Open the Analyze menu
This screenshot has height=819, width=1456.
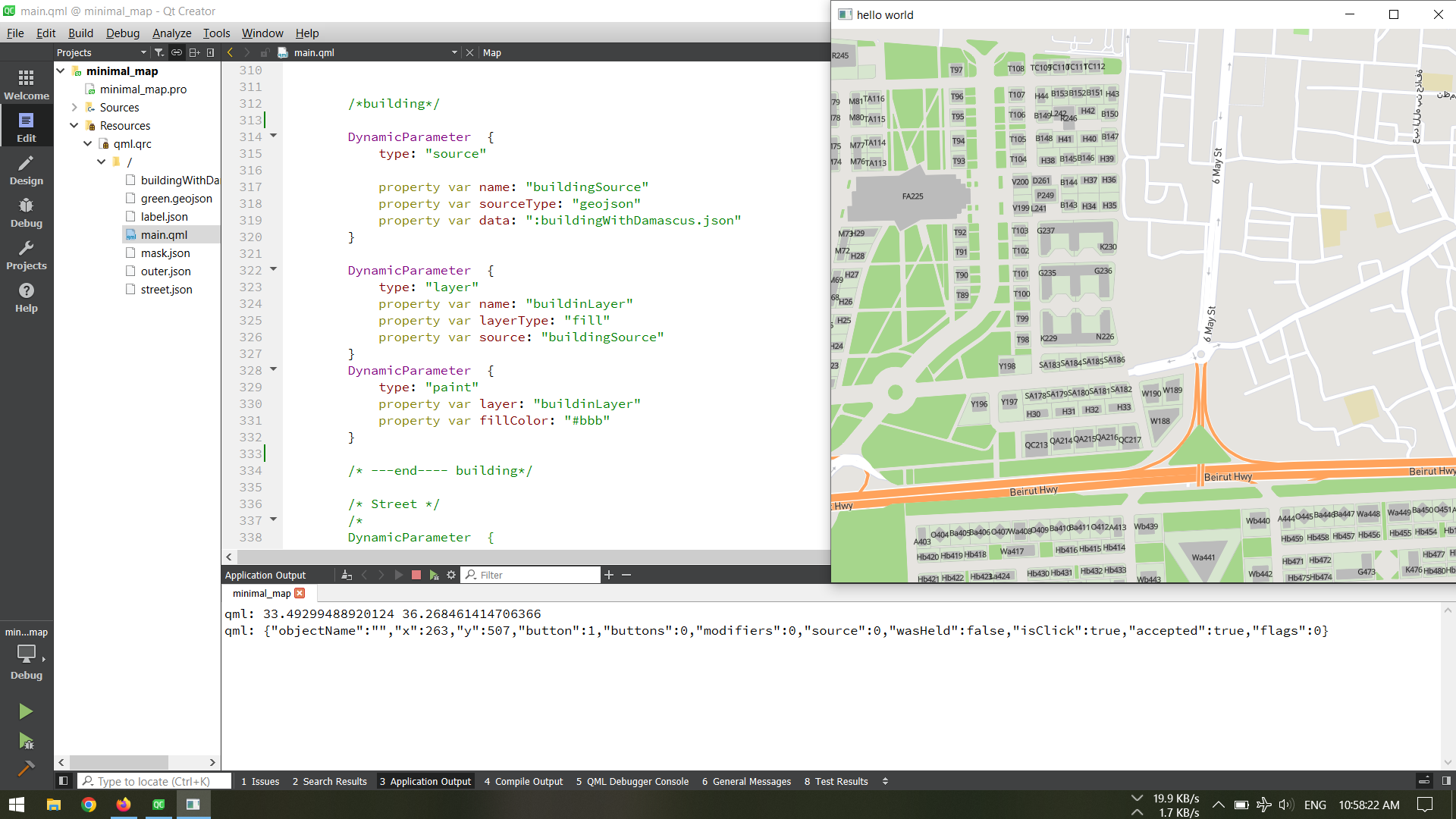click(171, 33)
